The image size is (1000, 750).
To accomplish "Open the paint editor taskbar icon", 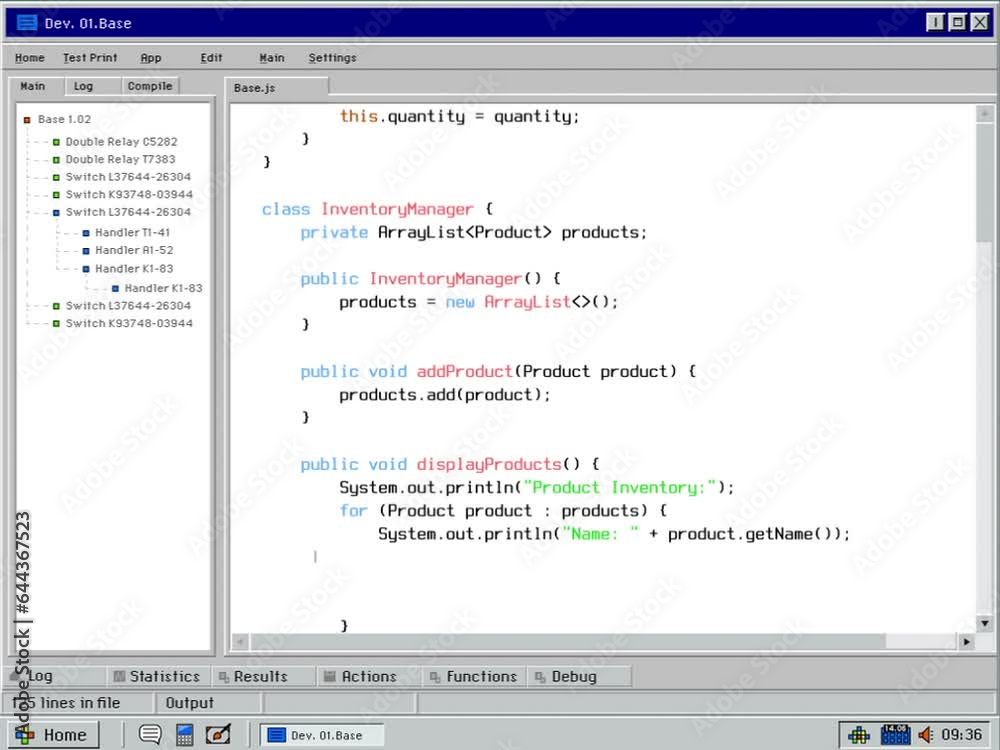I will click(218, 735).
